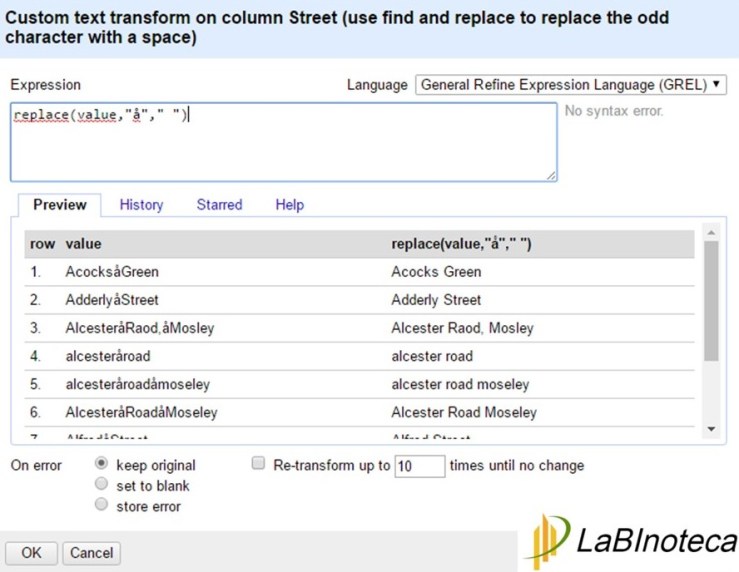Click the preview scrollbar down arrow
The height and width of the screenshot is (572, 739).
(711, 428)
